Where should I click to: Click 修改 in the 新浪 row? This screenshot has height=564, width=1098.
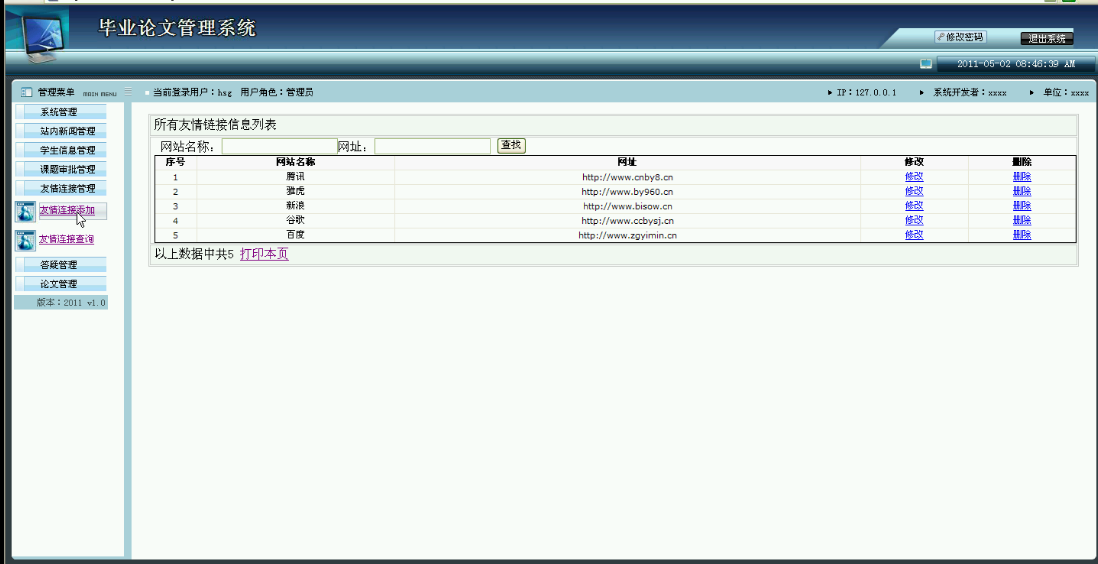click(914, 206)
